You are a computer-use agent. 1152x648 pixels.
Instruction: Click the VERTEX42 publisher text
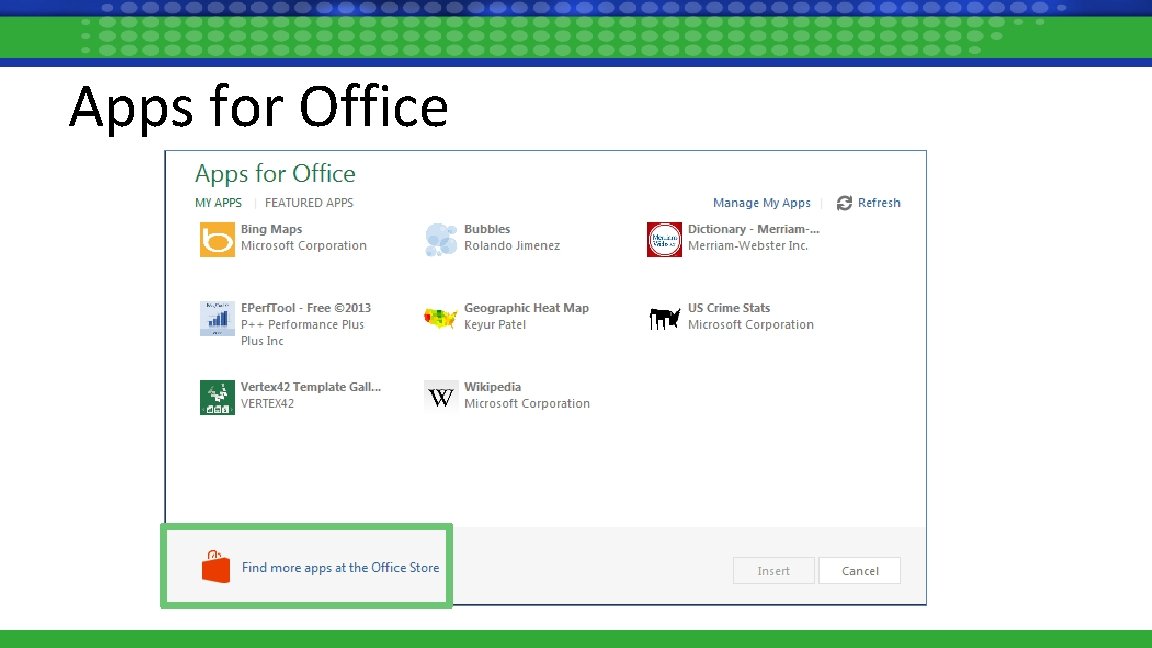267,403
